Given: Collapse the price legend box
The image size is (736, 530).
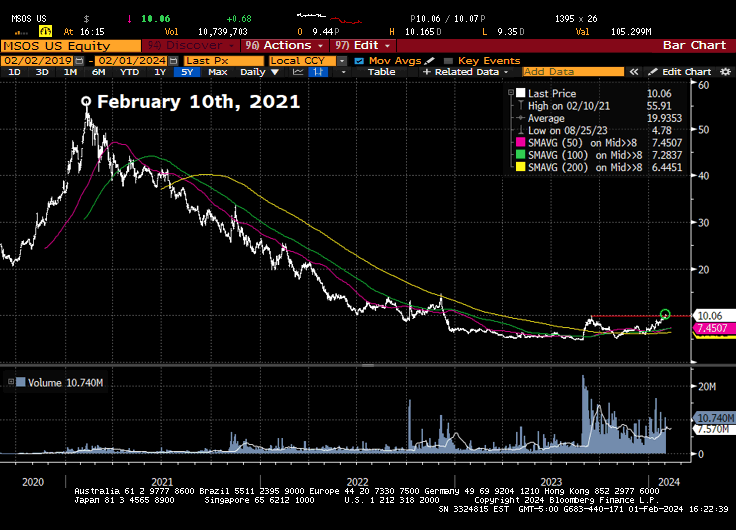Looking at the screenshot, I should [511, 93].
